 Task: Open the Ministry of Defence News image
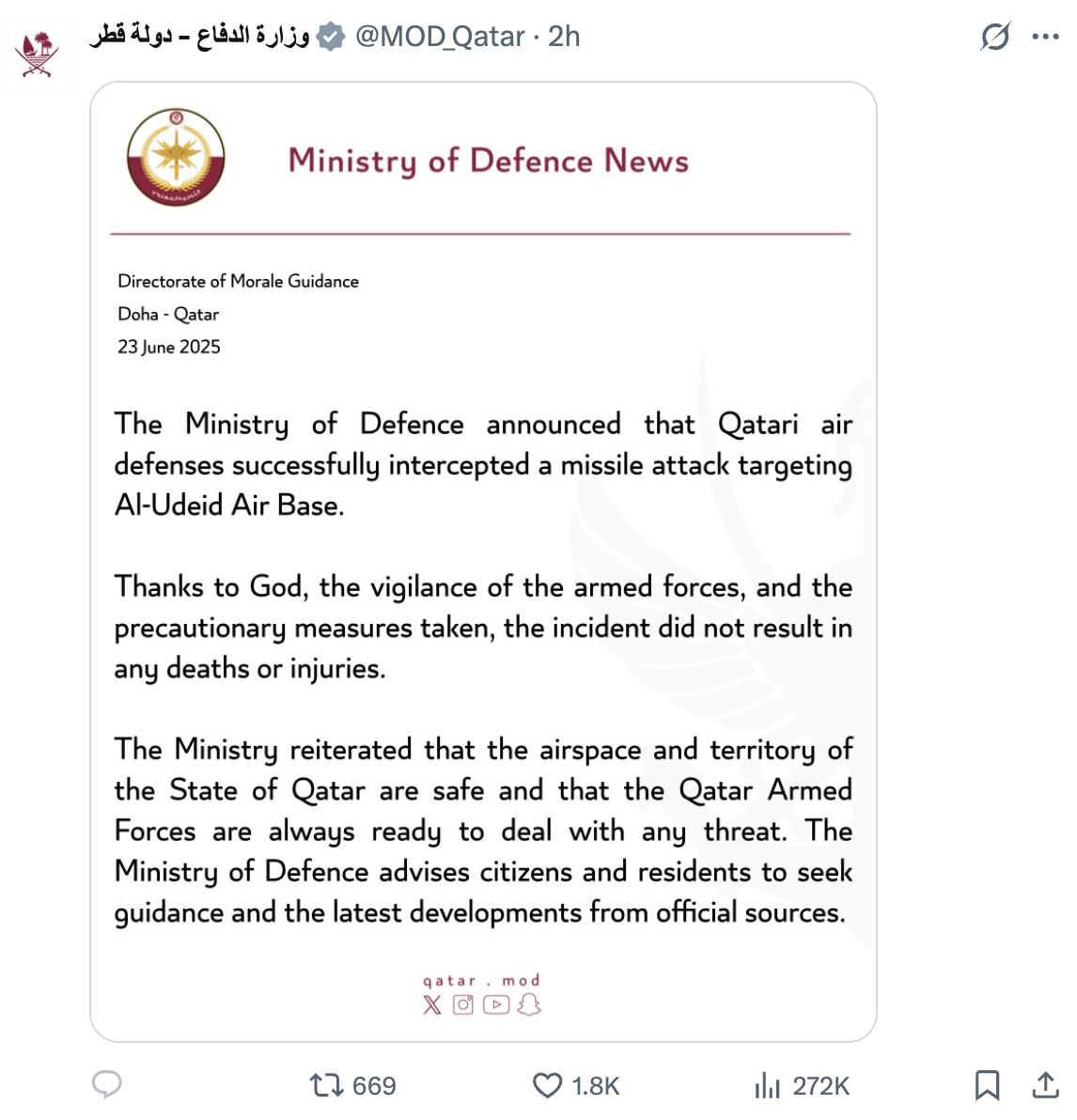point(483,562)
